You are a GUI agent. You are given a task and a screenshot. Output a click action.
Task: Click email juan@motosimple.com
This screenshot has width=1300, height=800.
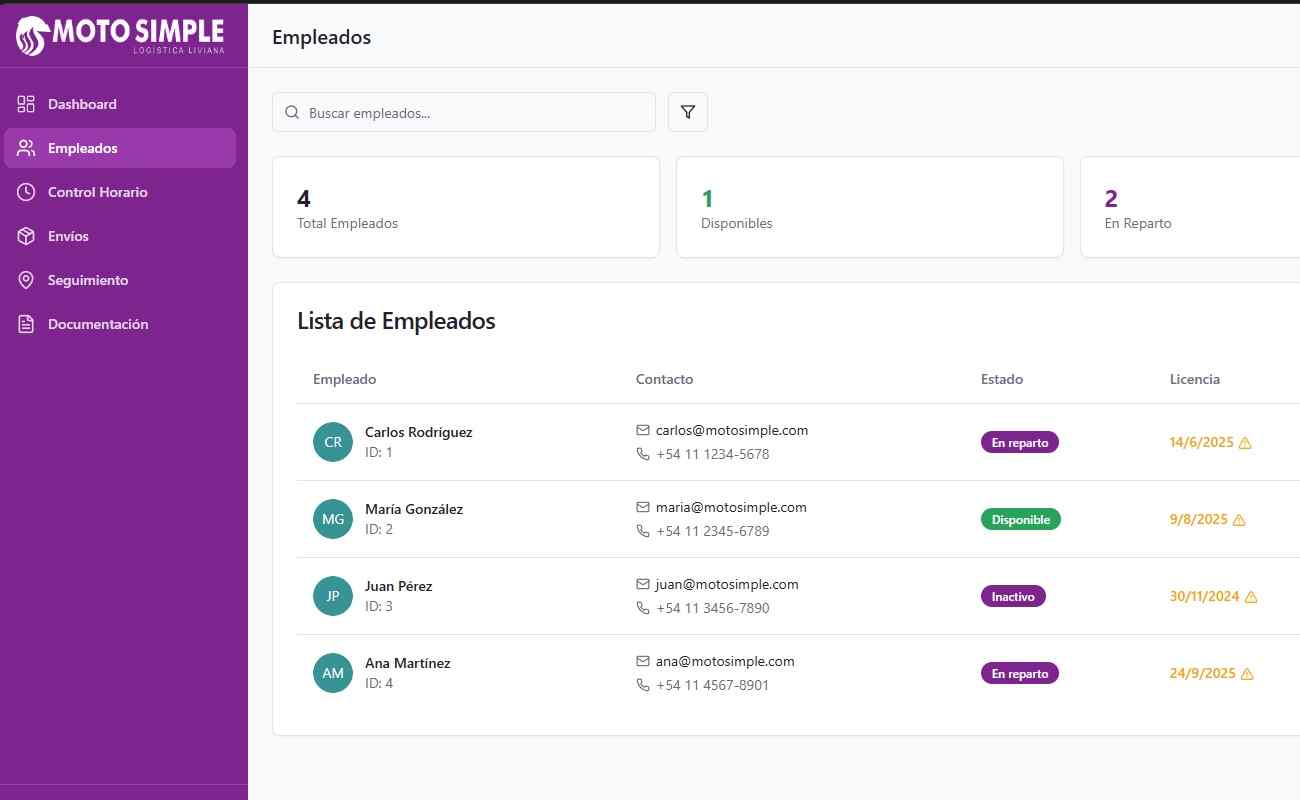coord(727,584)
